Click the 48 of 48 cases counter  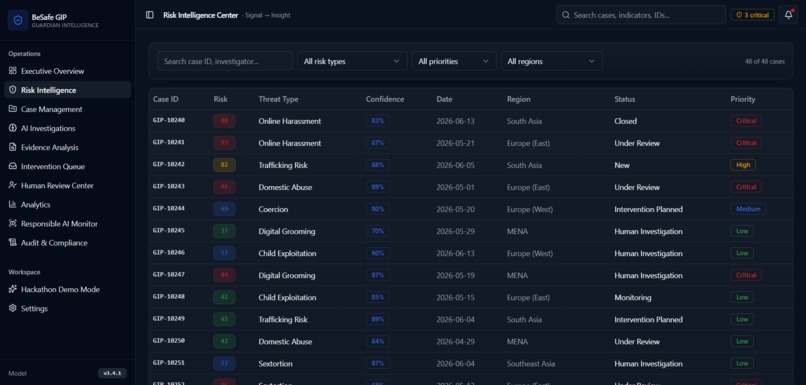(764, 61)
